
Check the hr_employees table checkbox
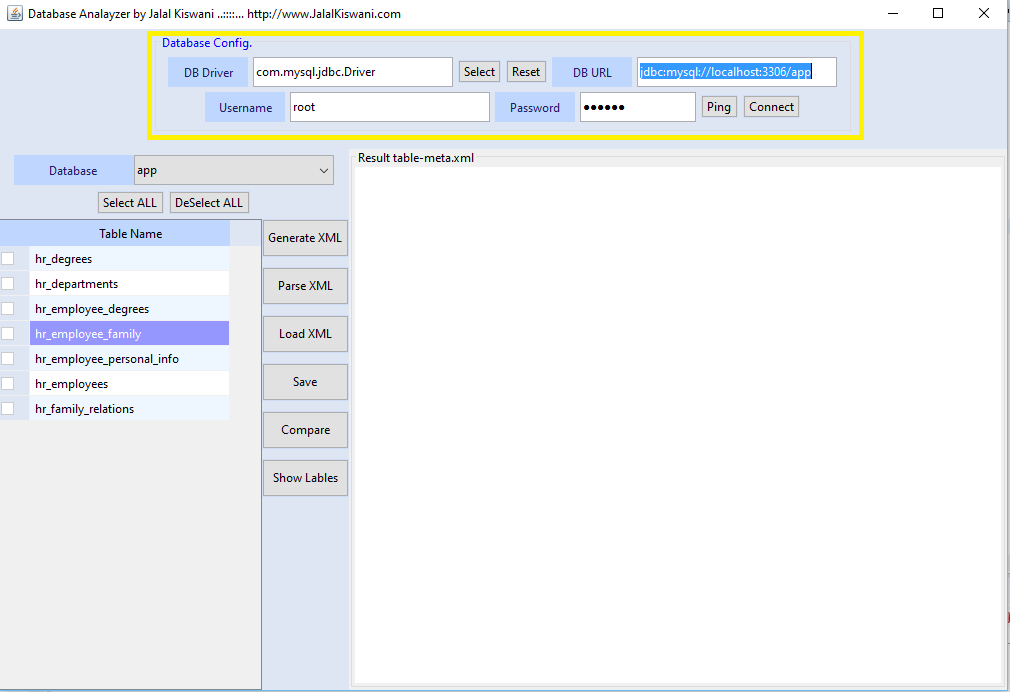(8, 384)
